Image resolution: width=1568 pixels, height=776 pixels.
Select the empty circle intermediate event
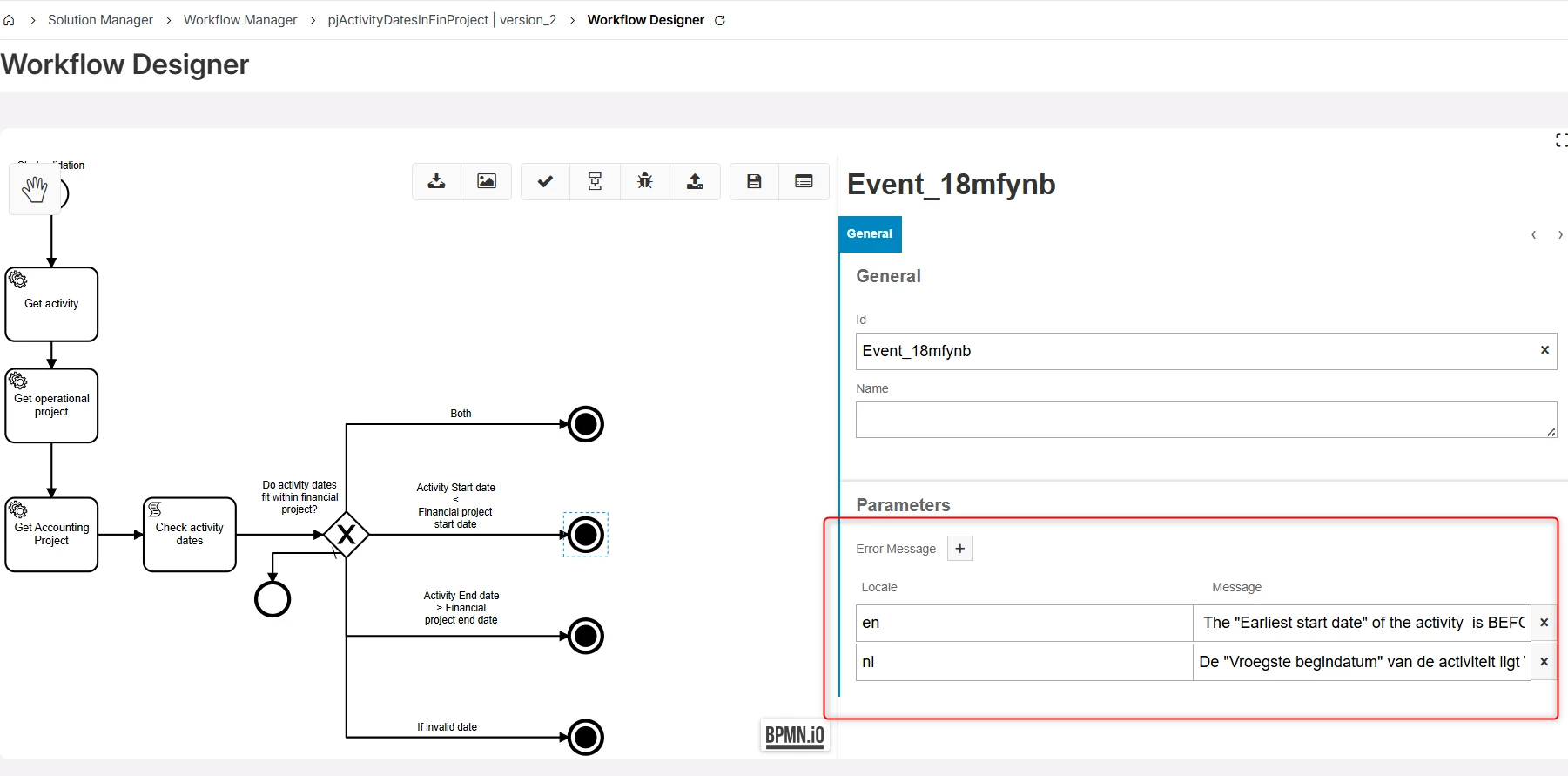pyautogui.click(x=273, y=599)
